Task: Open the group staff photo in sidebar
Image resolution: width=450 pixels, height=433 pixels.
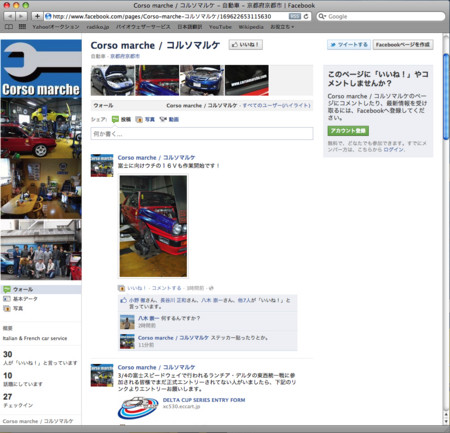Action: 41,250
